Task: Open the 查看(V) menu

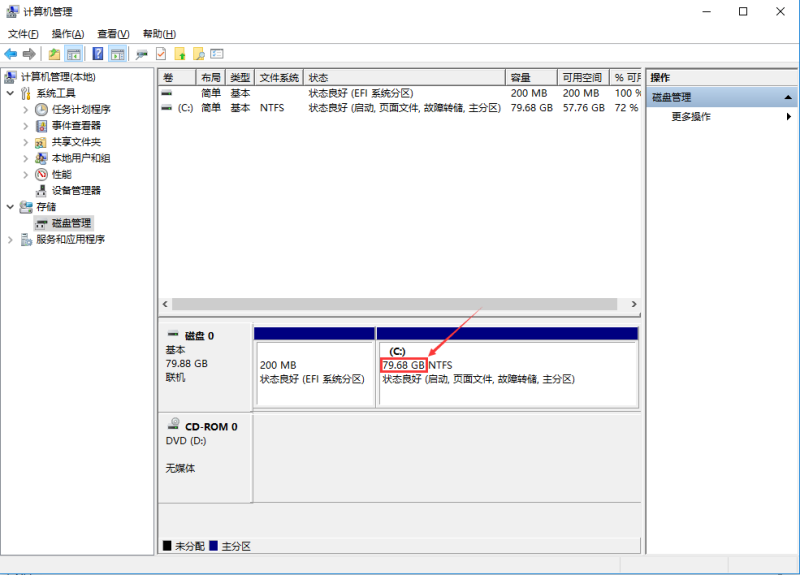Action: coord(113,34)
